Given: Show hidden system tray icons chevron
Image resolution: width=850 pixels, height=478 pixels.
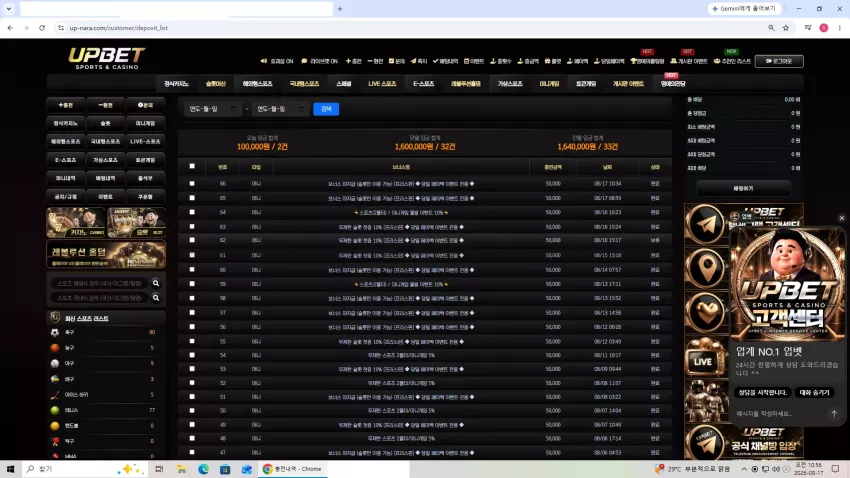Looking at the screenshot, I should [744, 469].
